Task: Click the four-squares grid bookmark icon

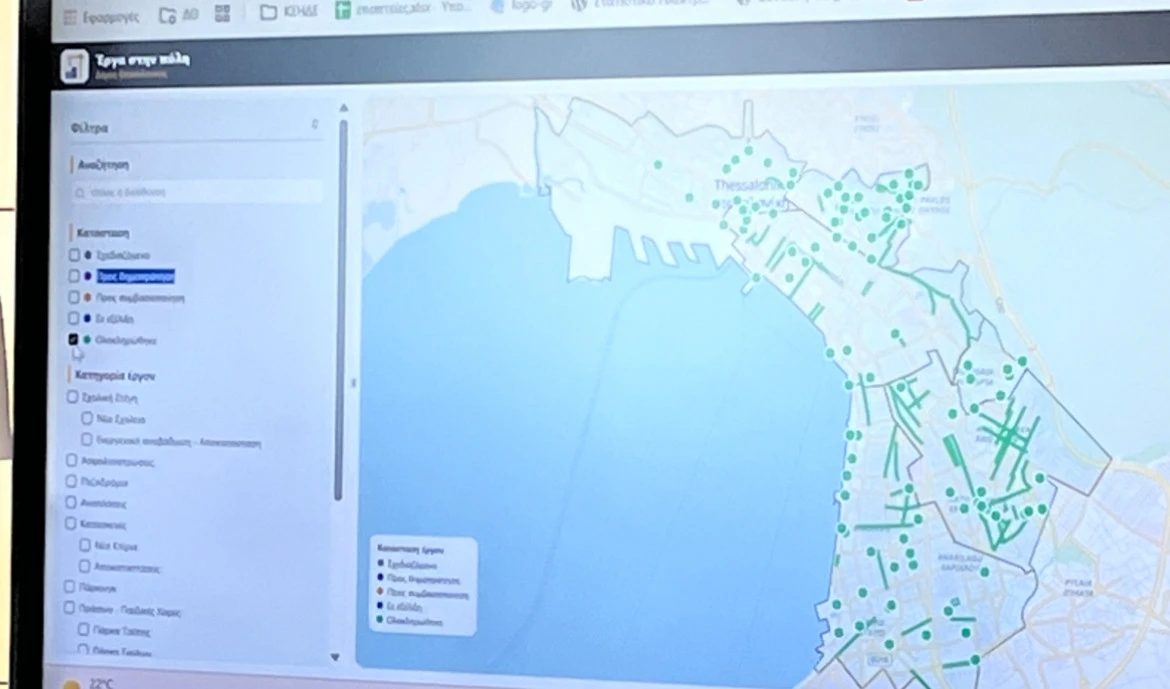Action: (222, 13)
